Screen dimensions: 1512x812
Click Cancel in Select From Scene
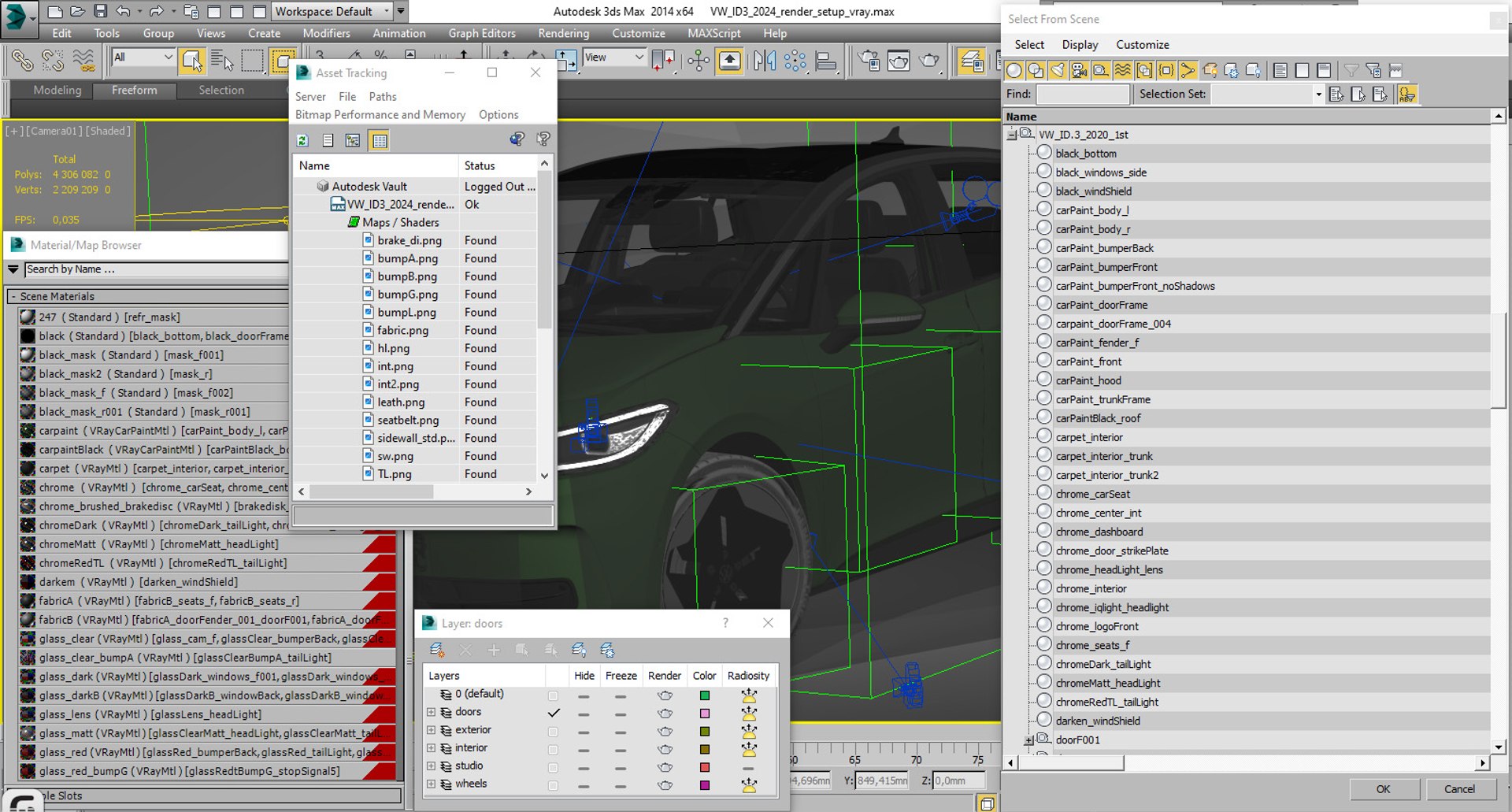pyautogui.click(x=1459, y=789)
